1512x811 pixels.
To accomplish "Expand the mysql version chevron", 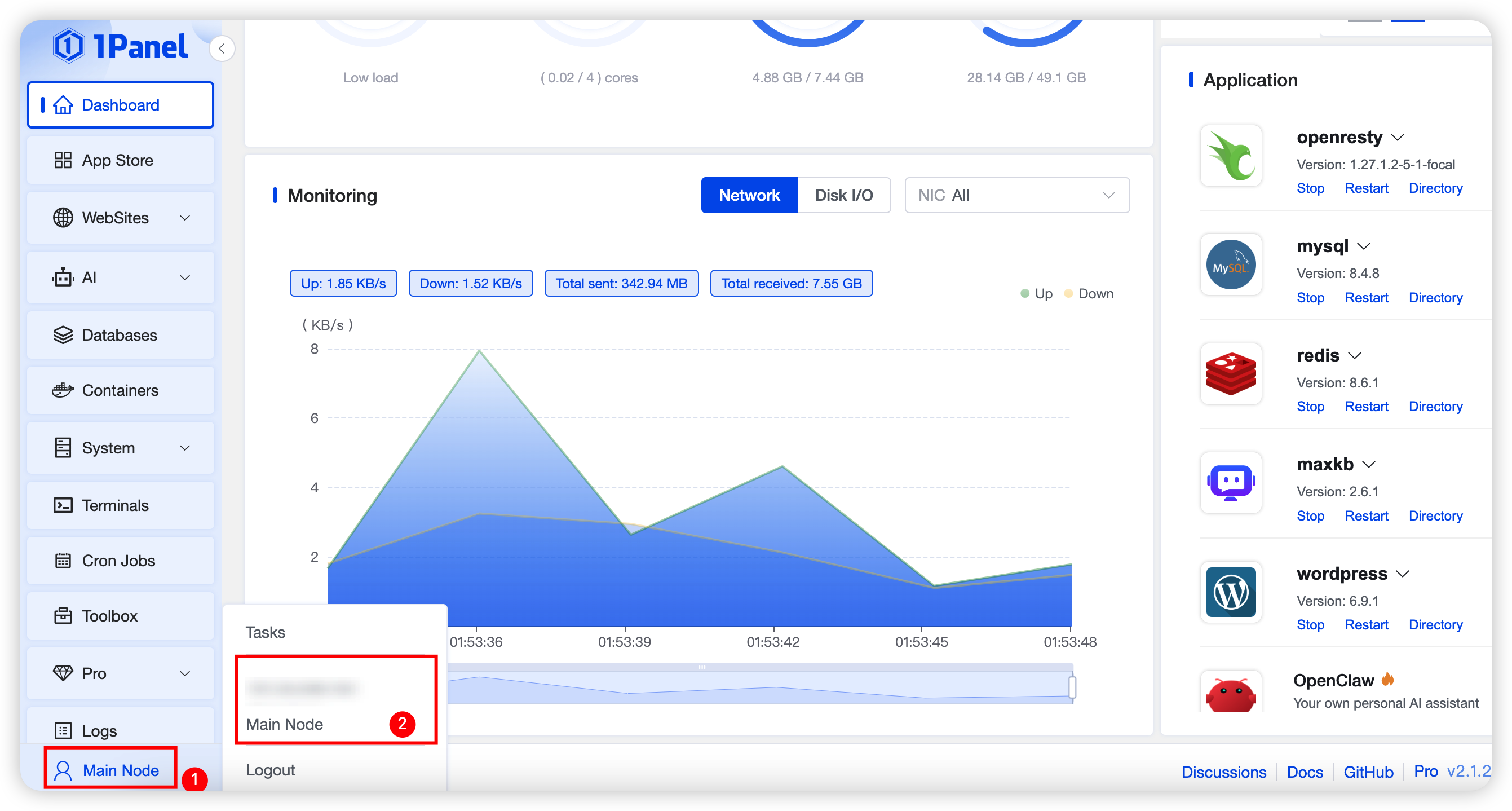I will pyautogui.click(x=1364, y=246).
